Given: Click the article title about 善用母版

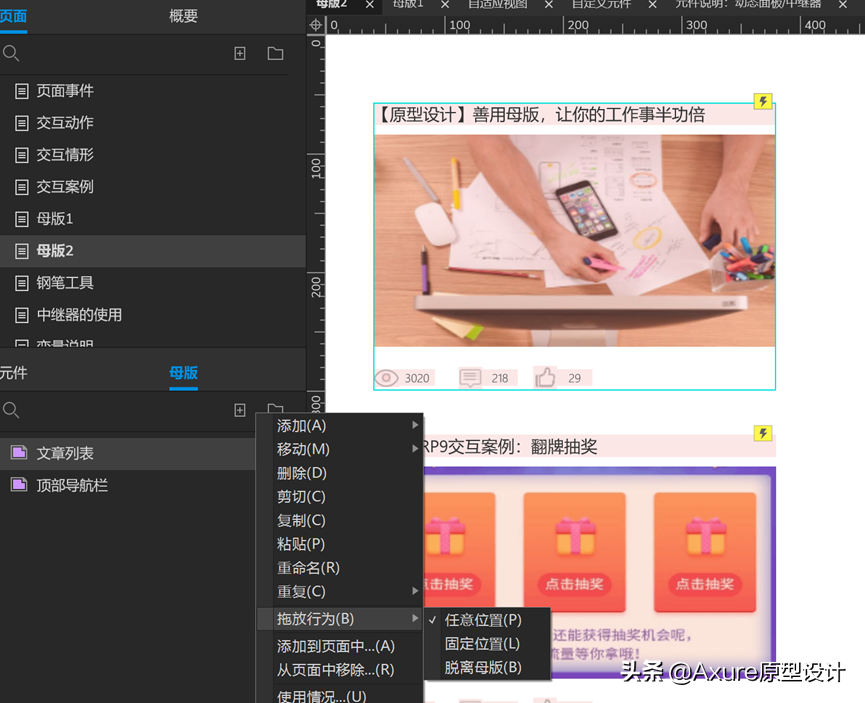Looking at the screenshot, I should (541, 115).
